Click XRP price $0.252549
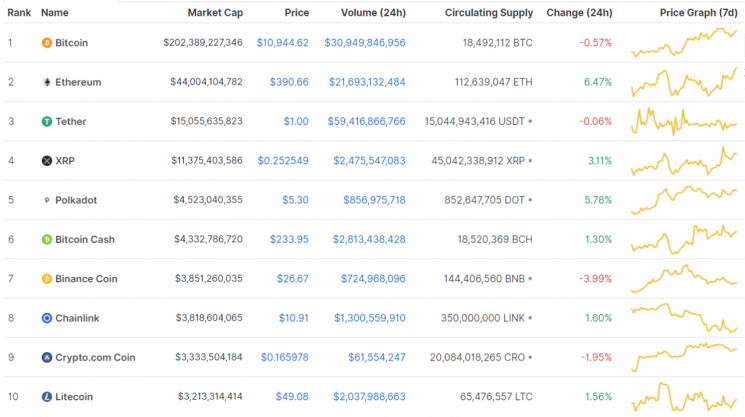745x417 pixels. (x=283, y=161)
